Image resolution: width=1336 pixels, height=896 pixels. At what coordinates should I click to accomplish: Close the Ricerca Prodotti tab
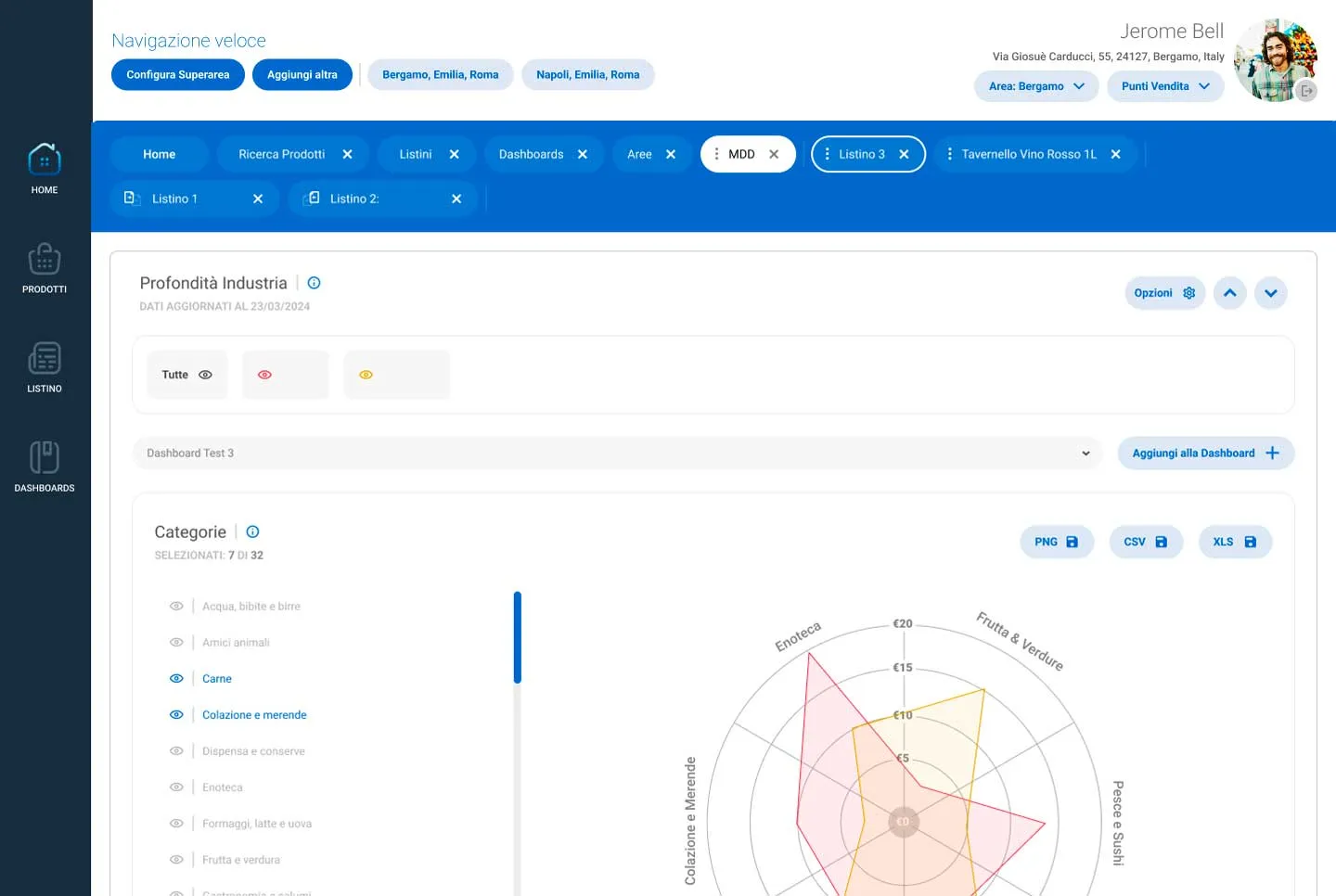(x=347, y=155)
